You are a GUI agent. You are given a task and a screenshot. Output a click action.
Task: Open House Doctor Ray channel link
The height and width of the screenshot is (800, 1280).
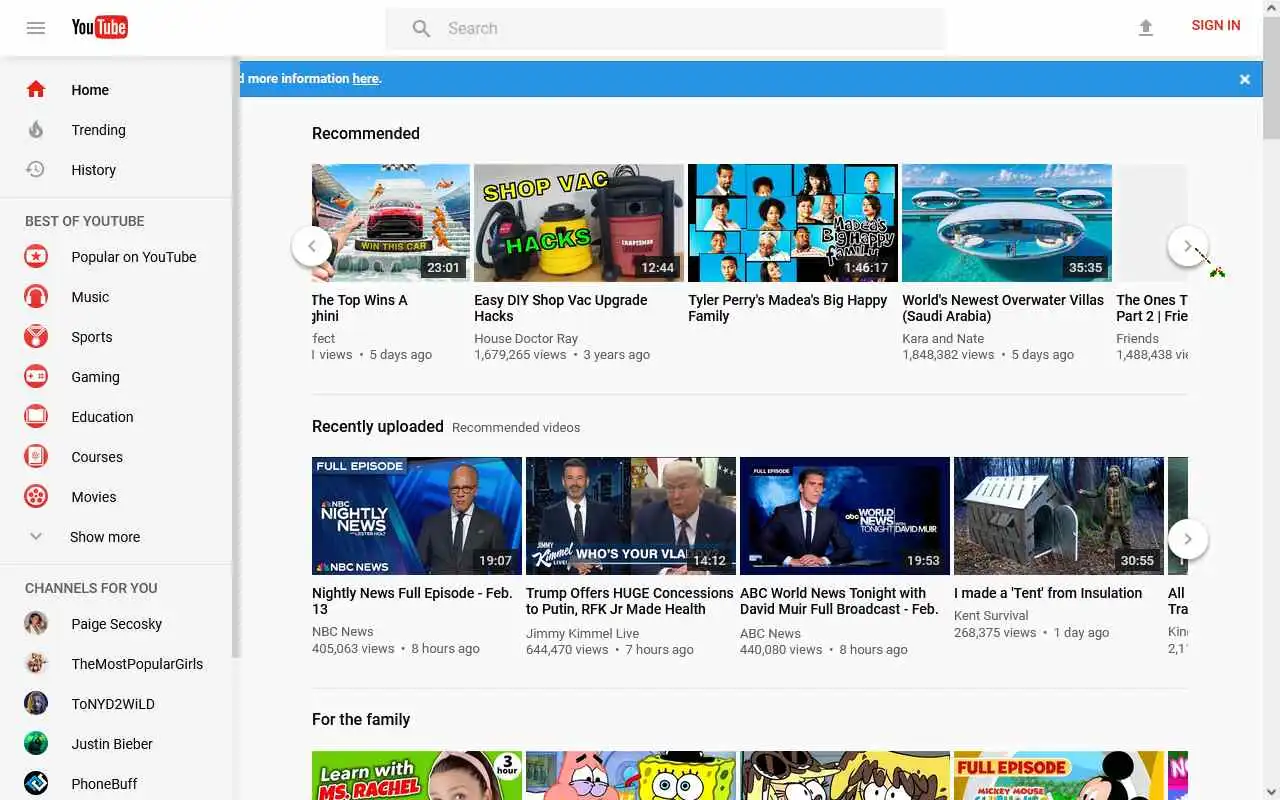click(526, 339)
